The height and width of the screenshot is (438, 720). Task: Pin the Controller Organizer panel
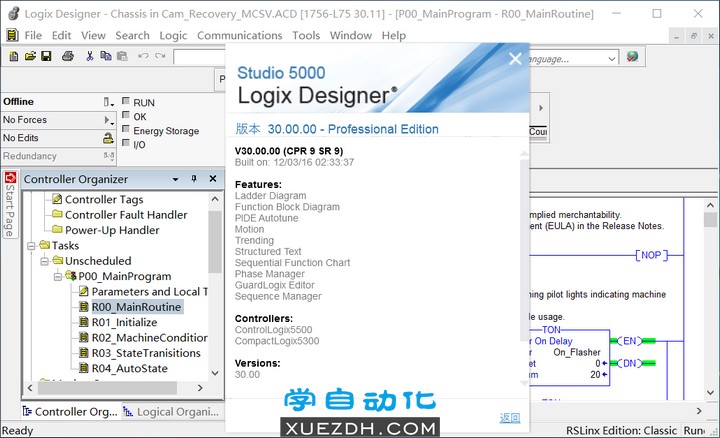point(194,179)
